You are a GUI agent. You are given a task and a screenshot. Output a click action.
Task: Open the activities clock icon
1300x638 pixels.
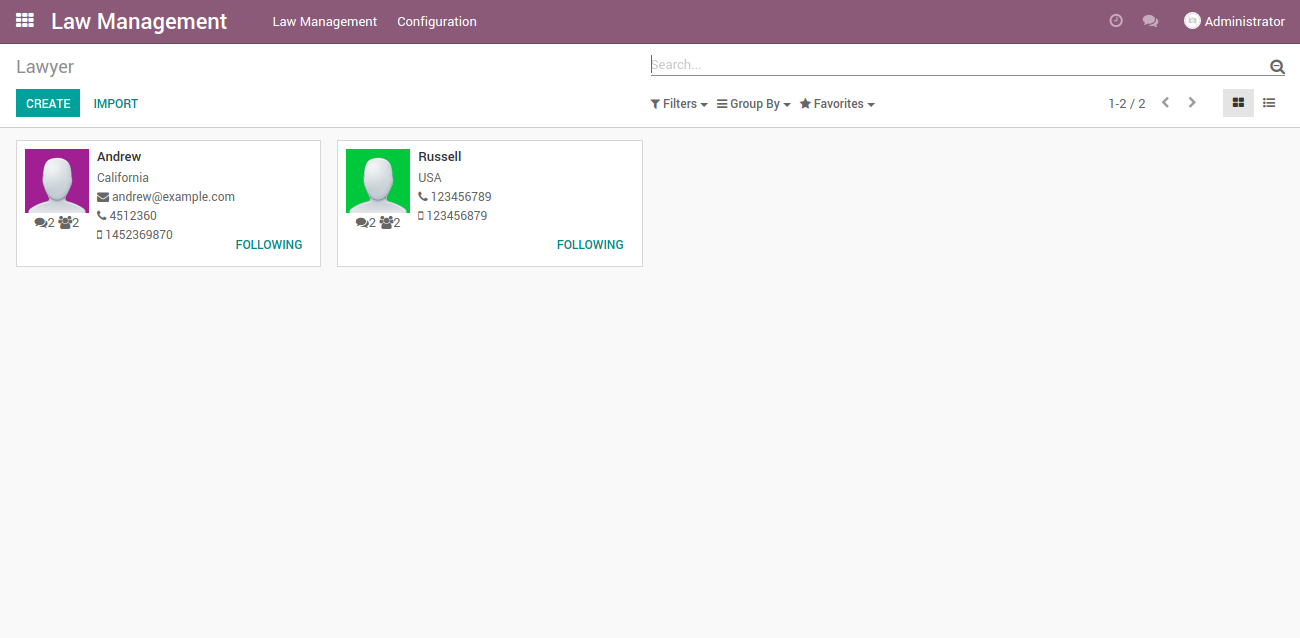[1116, 21]
